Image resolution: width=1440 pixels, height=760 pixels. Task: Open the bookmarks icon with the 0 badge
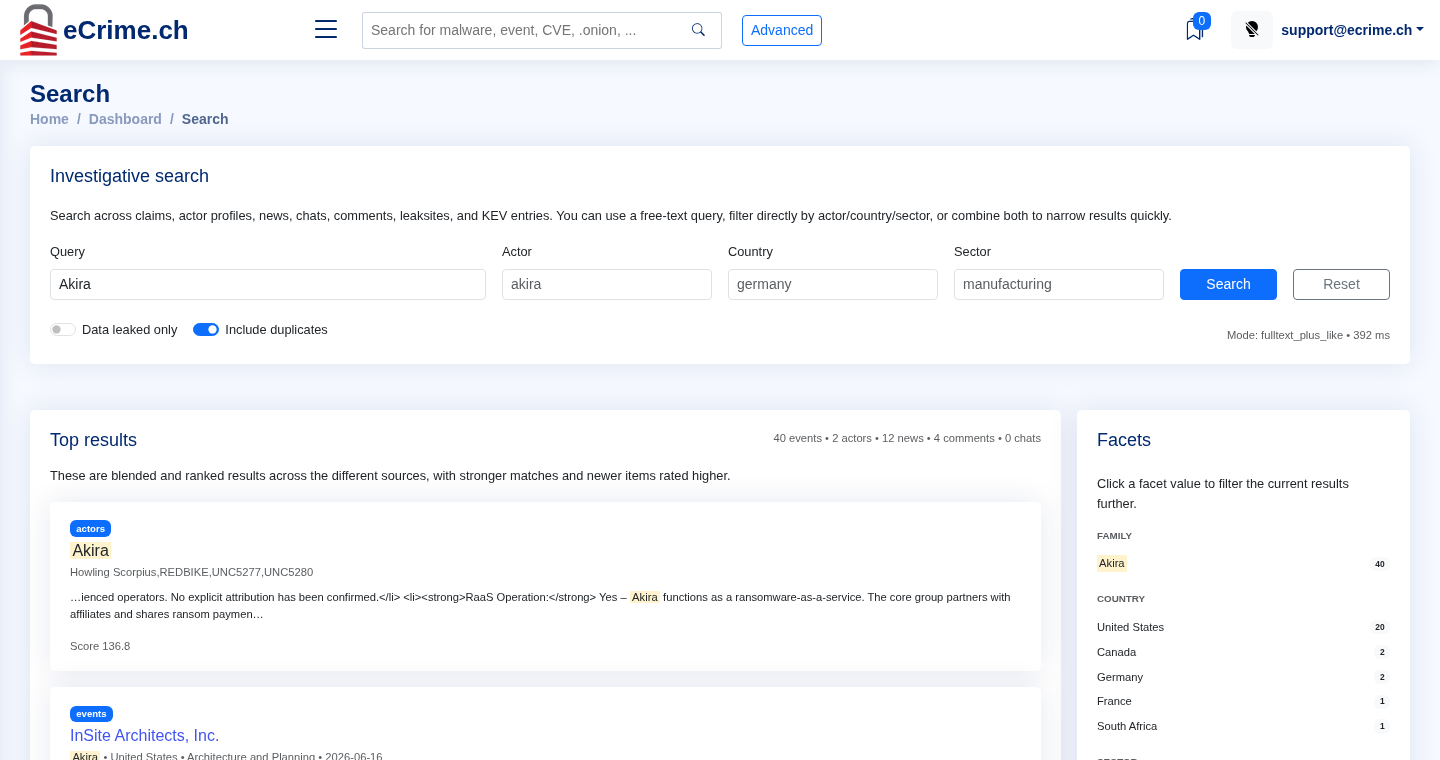tap(1194, 30)
